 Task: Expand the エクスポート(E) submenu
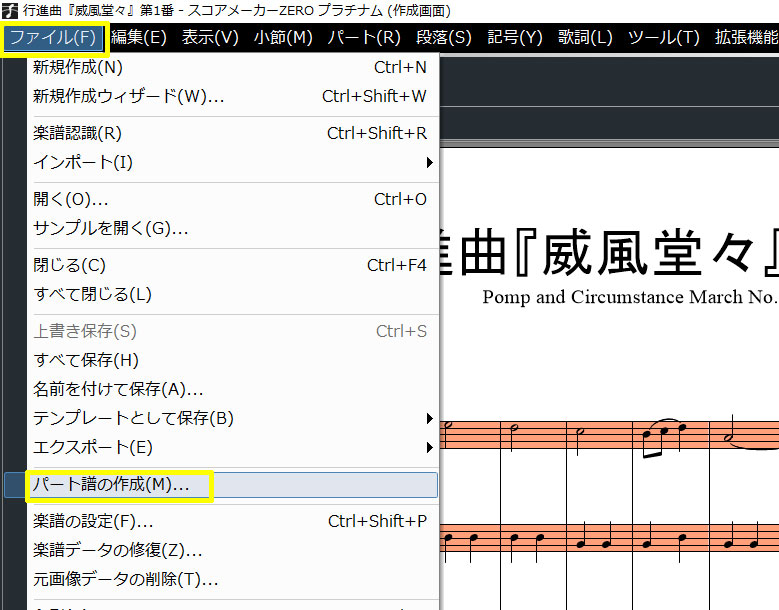pyautogui.click(x=233, y=448)
